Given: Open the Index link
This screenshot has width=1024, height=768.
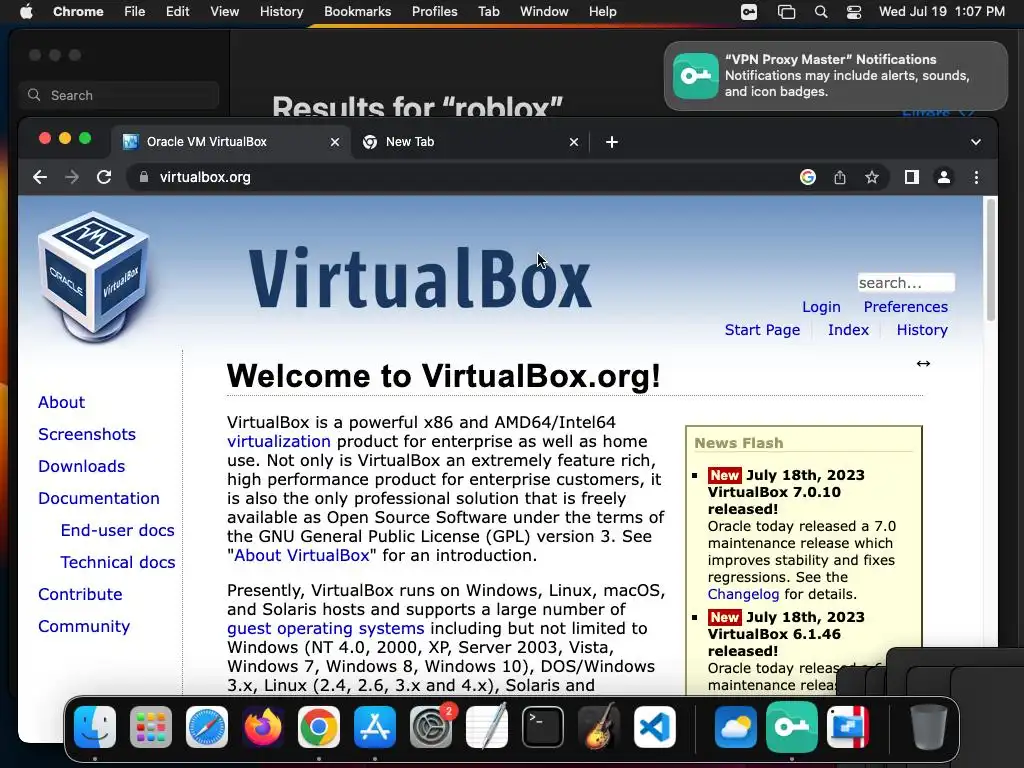Looking at the screenshot, I should (848, 330).
